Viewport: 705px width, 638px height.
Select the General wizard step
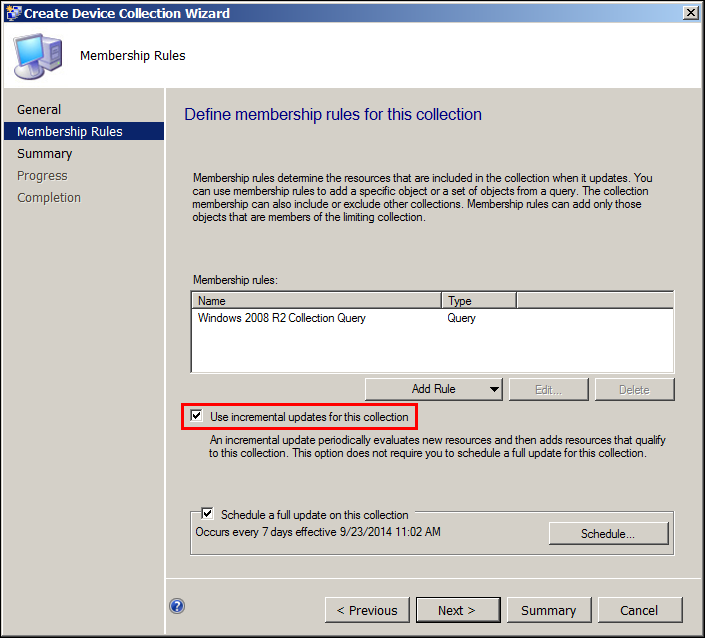pos(39,109)
